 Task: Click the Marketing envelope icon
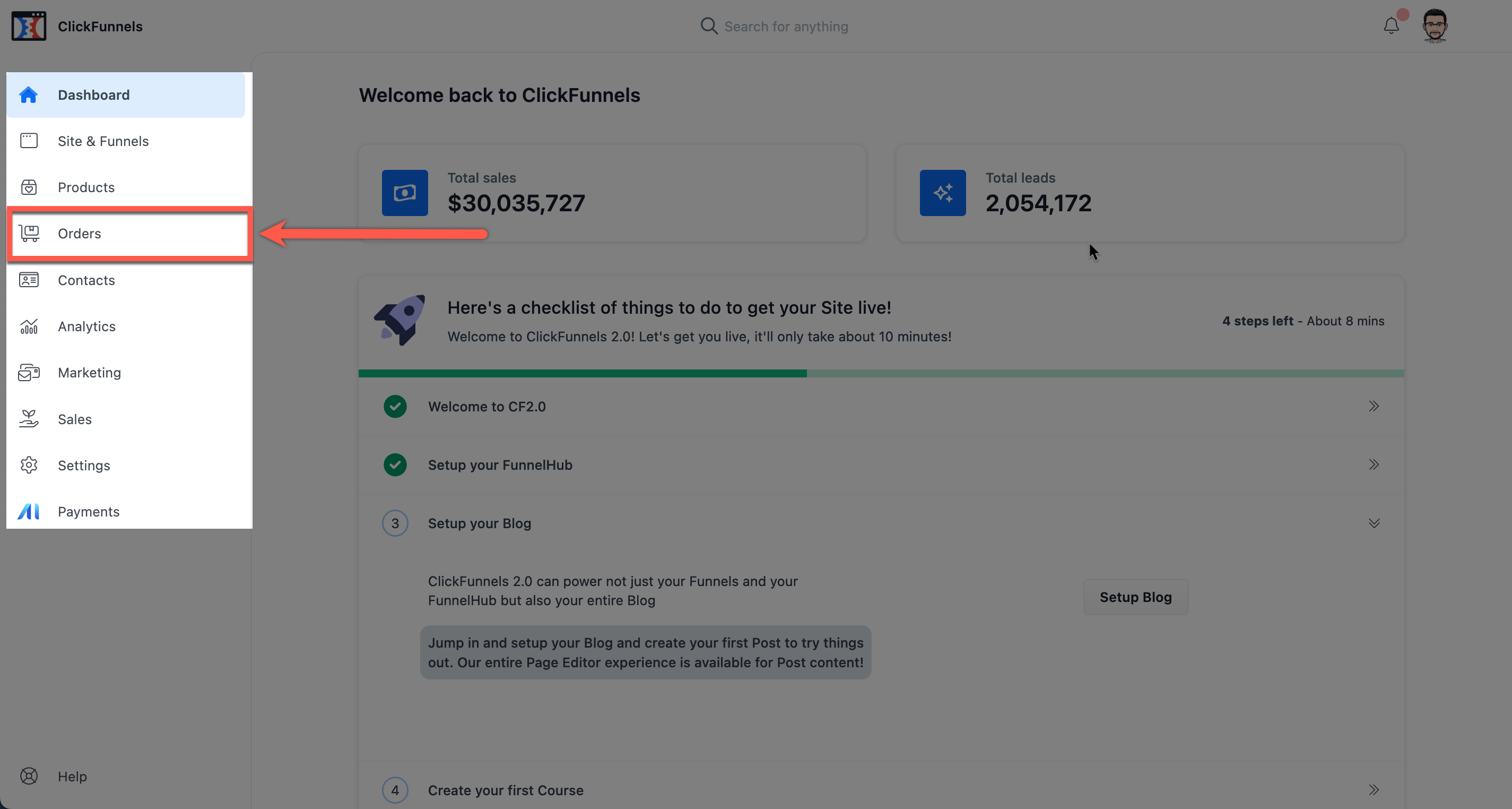pyautogui.click(x=29, y=373)
